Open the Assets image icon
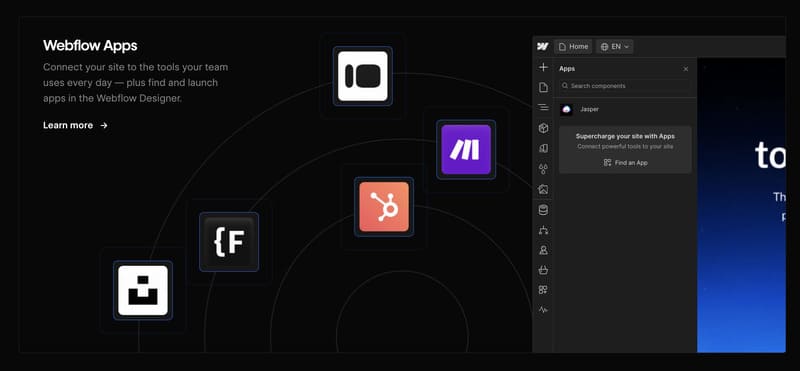Screen dimensions: 800x371 (543, 189)
